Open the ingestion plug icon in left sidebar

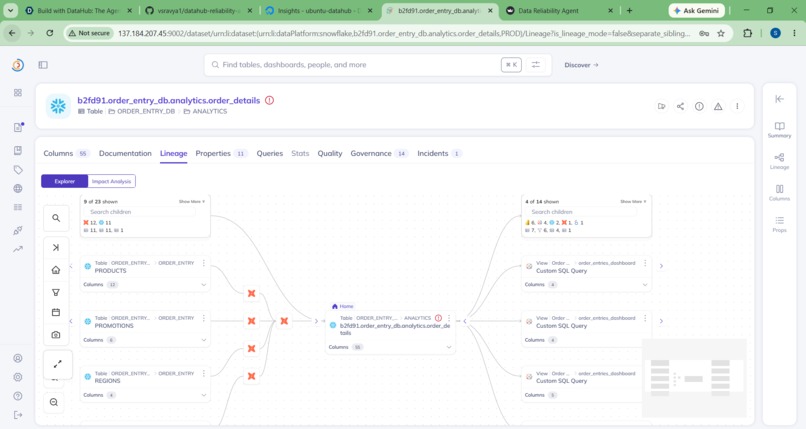click(x=18, y=230)
